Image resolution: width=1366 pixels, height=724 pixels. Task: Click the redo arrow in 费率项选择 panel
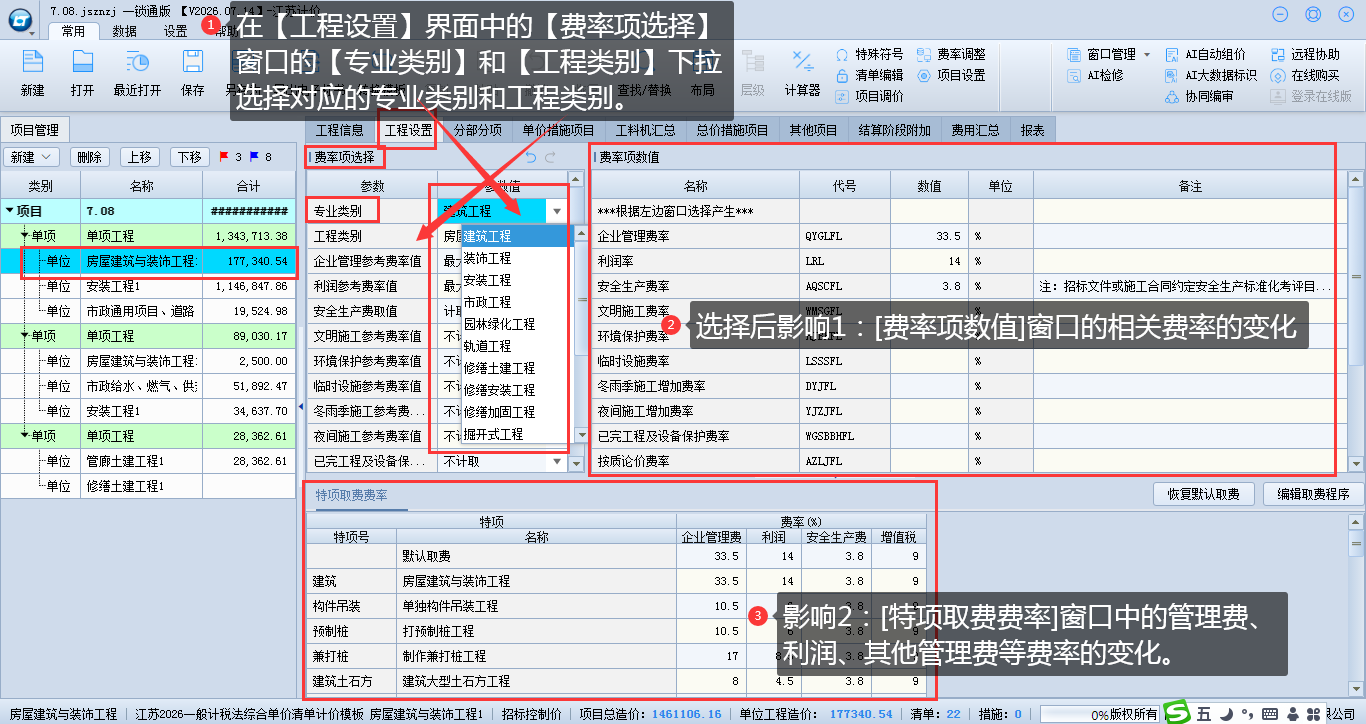[550, 157]
